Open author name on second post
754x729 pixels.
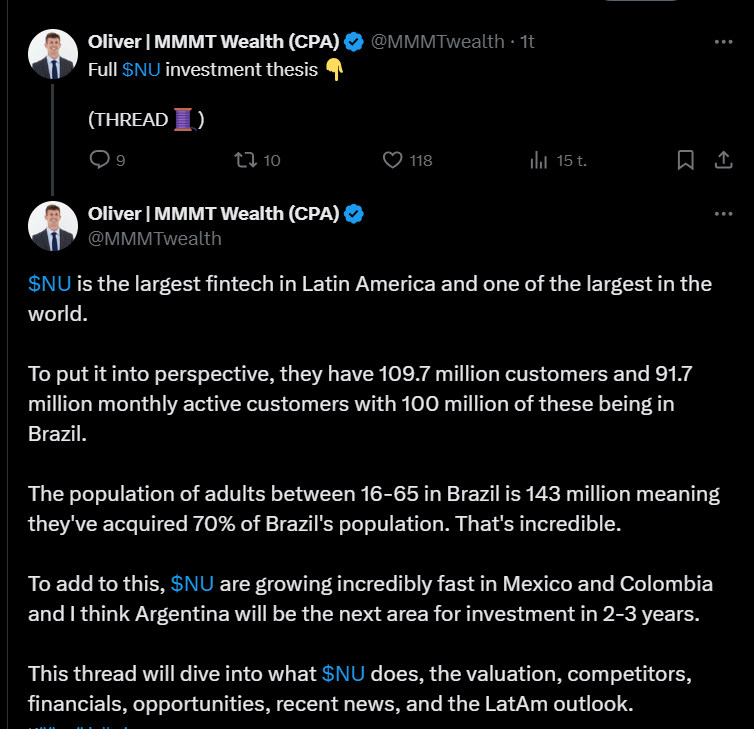click(213, 213)
